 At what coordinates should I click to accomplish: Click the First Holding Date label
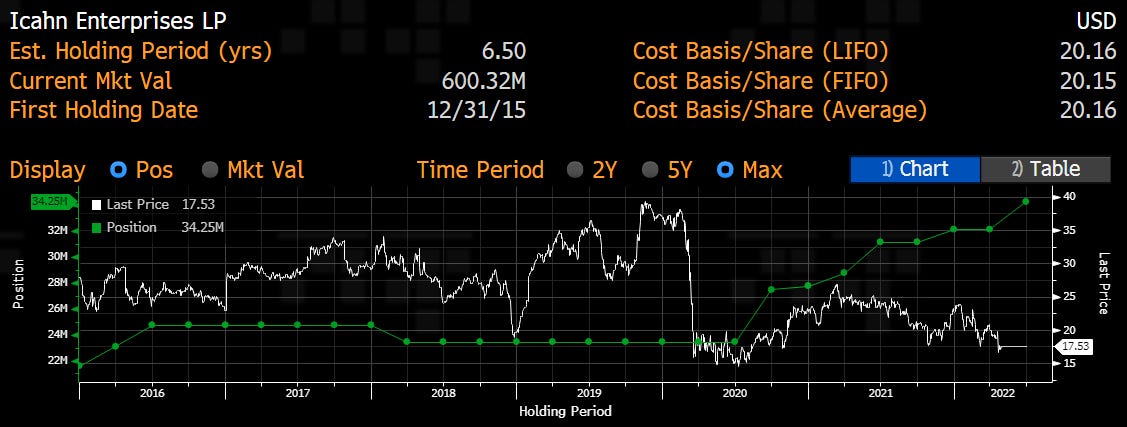[x=104, y=111]
